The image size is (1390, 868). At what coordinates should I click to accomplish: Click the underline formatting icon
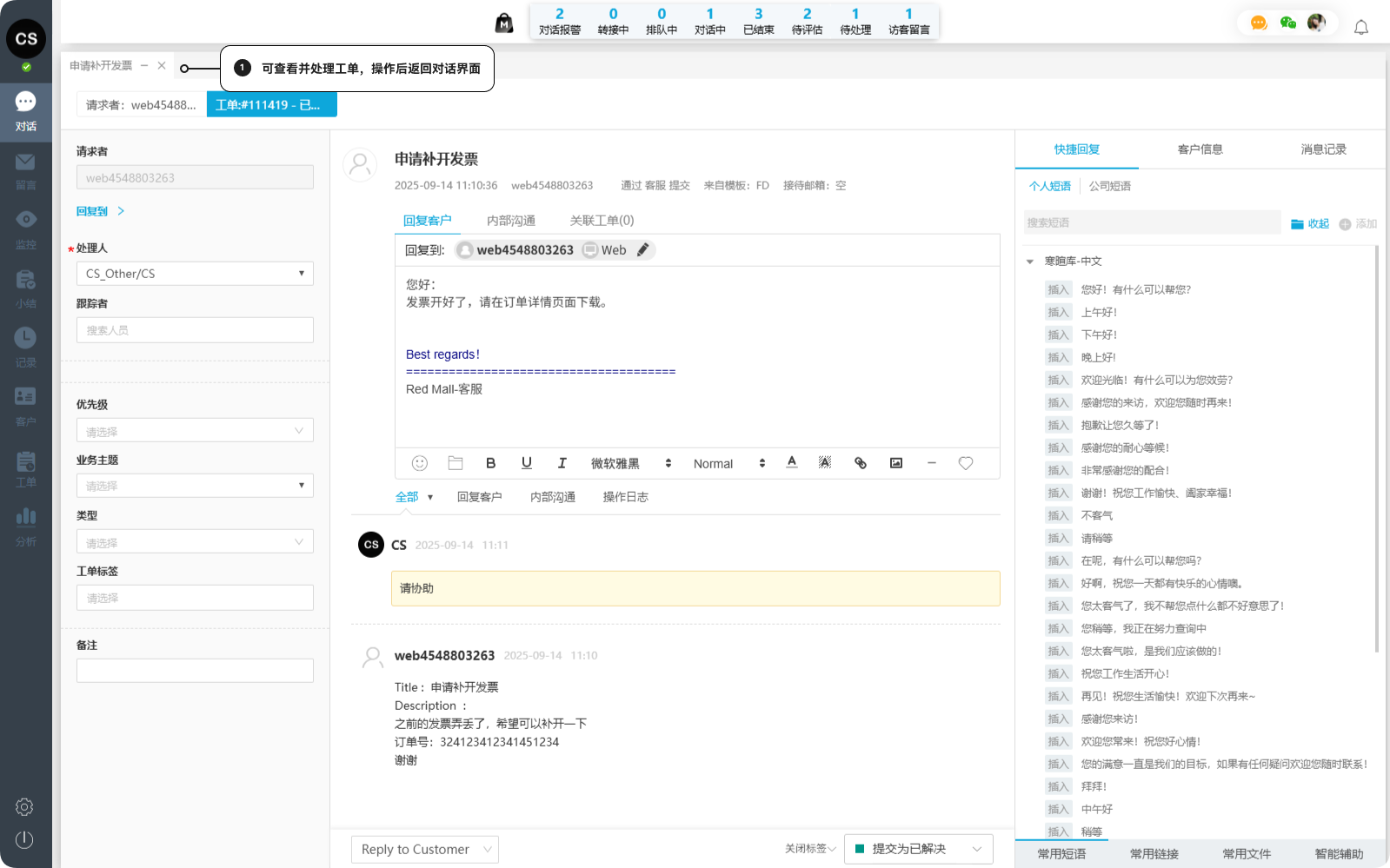click(x=526, y=463)
